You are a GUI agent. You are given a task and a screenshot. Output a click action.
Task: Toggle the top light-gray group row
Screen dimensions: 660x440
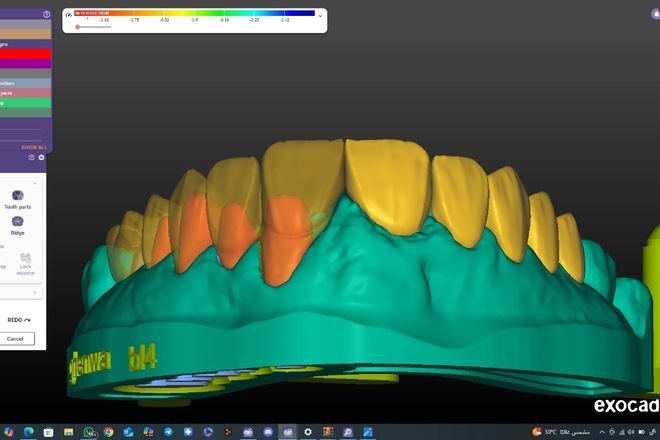coord(25,24)
